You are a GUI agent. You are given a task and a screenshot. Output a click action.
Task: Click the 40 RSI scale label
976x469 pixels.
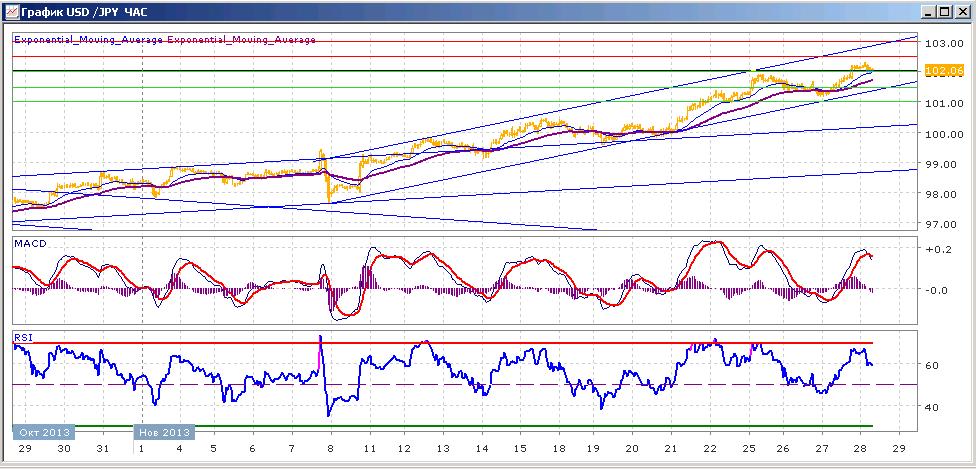(932, 407)
